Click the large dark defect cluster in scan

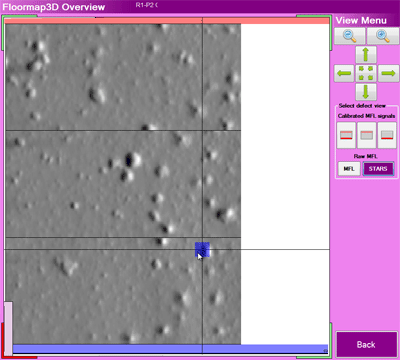click(x=129, y=160)
